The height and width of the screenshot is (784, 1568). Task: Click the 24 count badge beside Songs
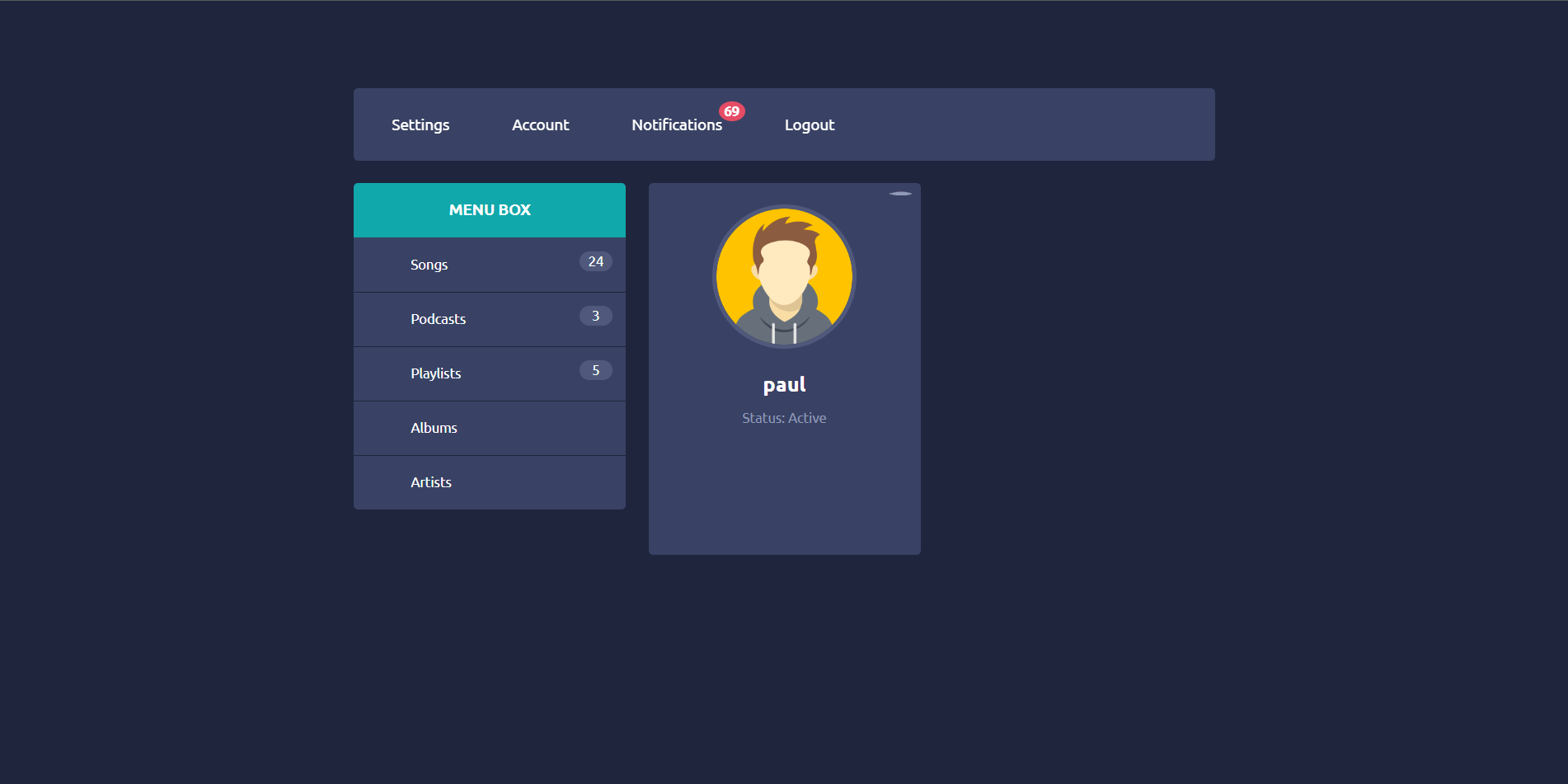point(595,261)
